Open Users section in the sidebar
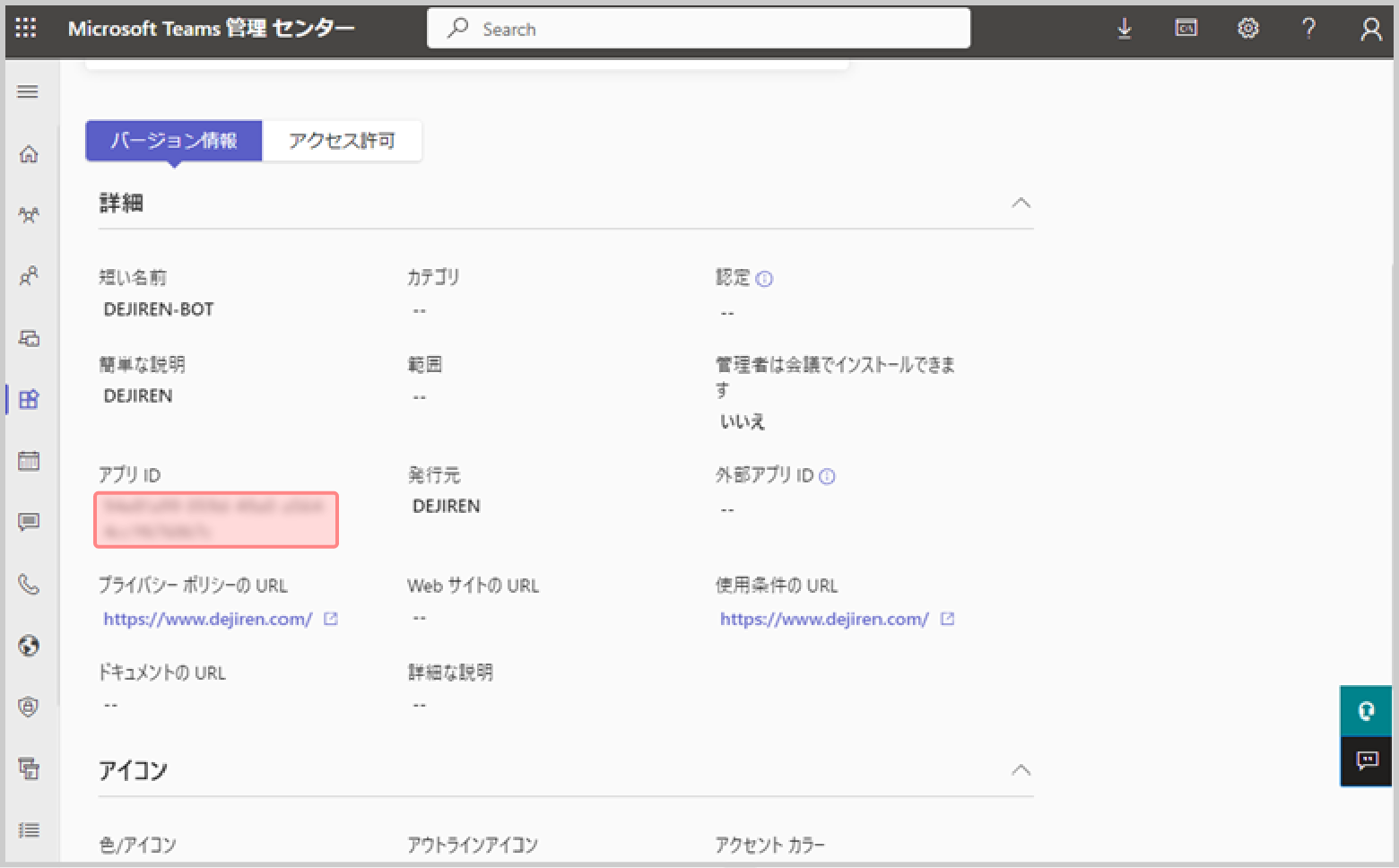The height and width of the screenshot is (868, 1399). click(29, 276)
